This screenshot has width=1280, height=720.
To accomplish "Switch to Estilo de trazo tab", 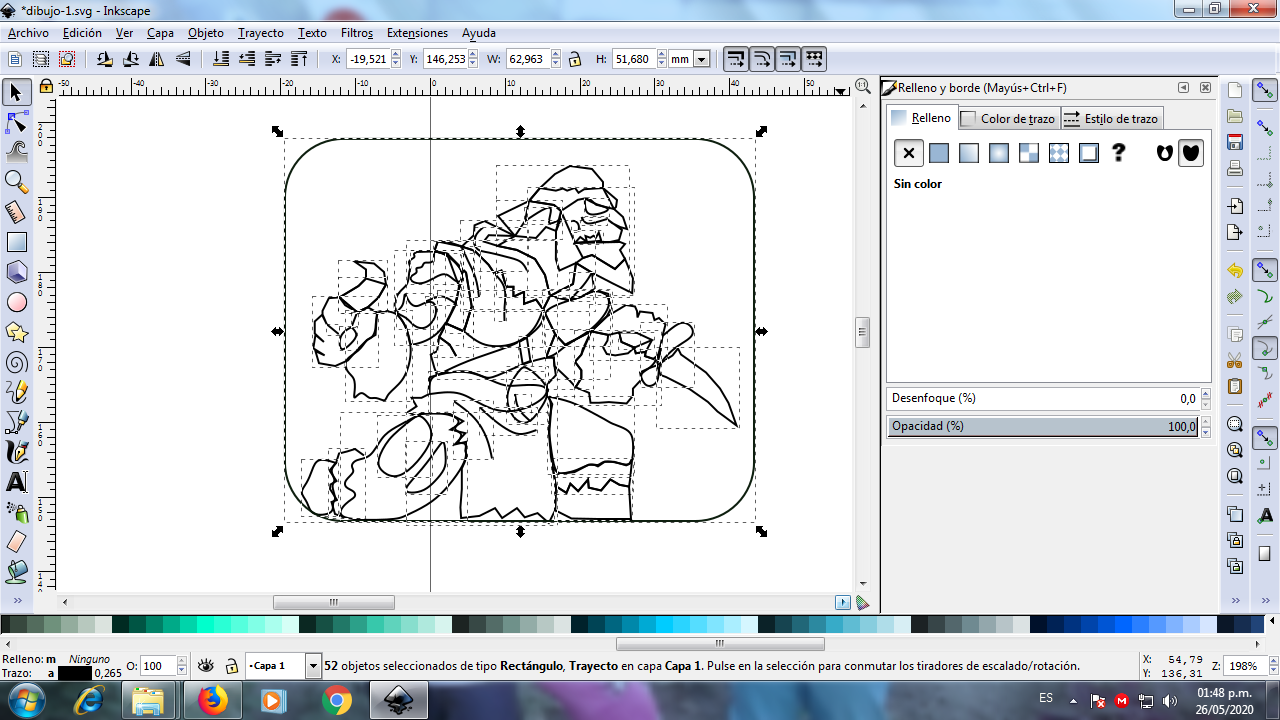I will point(1111,118).
